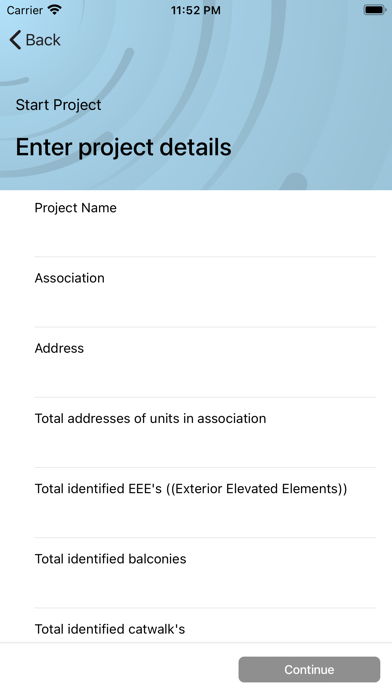Tap the battery indicator icon
This screenshot has height=696, width=392.
coord(374,10)
